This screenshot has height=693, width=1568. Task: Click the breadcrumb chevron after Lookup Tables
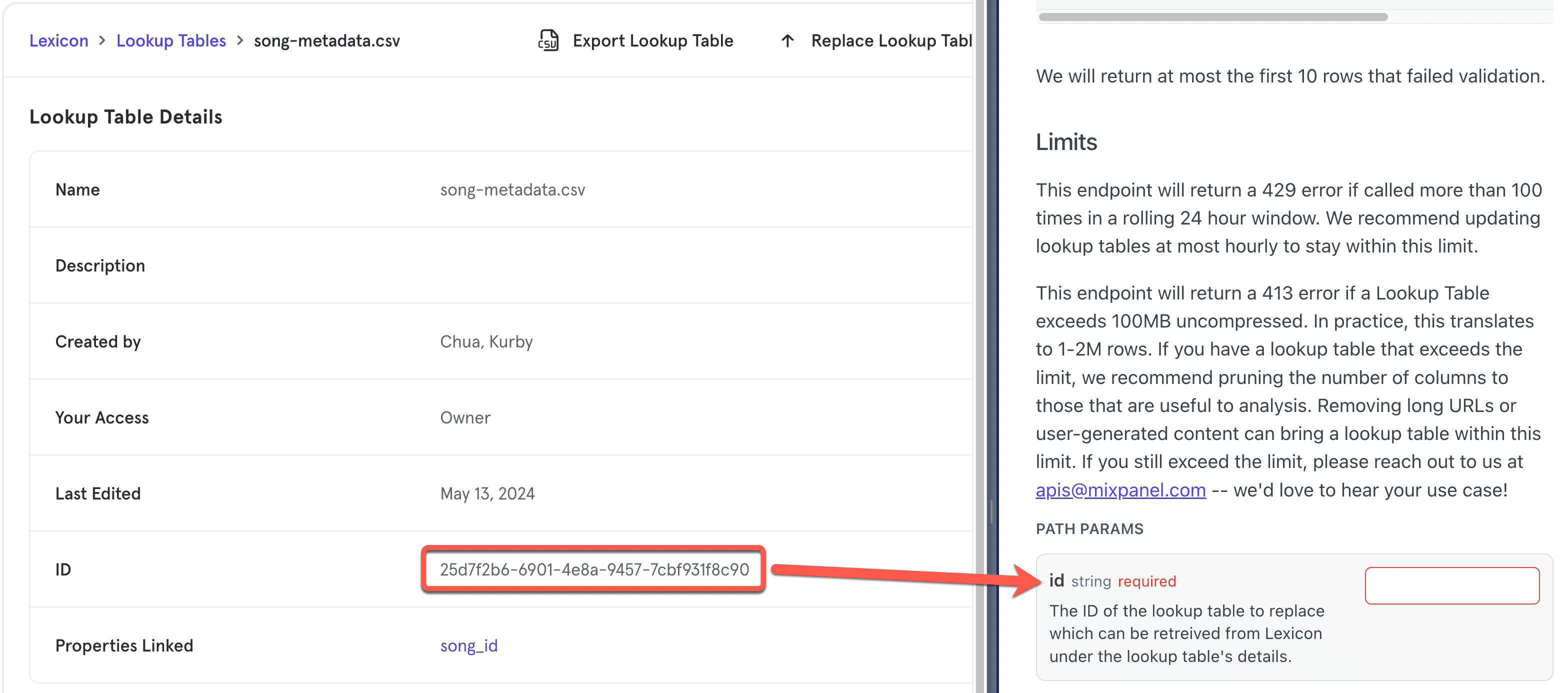point(240,40)
